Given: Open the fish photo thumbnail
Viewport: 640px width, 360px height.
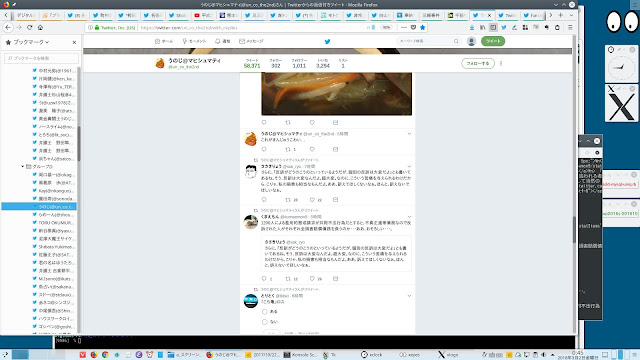Looking at the screenshot, I should pyautogui.click(x=337, y=94).
